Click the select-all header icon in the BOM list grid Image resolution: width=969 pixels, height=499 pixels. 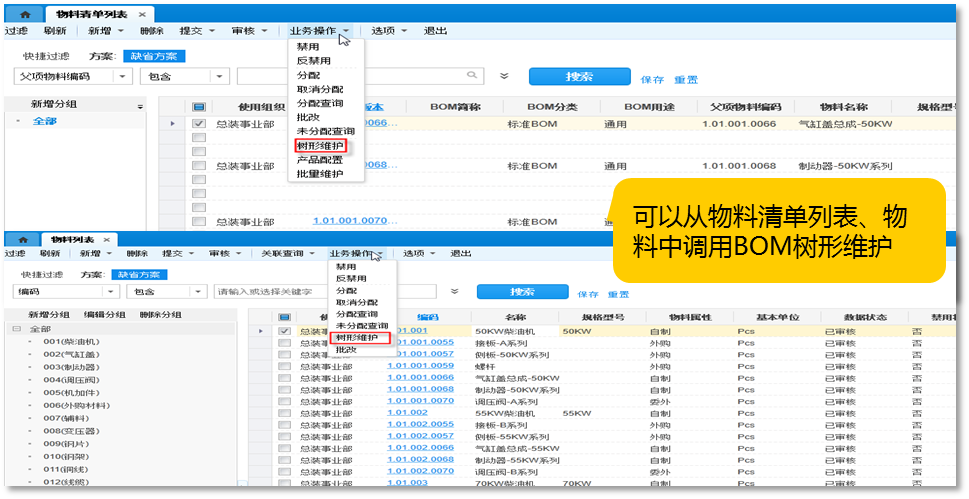[199, 107]
